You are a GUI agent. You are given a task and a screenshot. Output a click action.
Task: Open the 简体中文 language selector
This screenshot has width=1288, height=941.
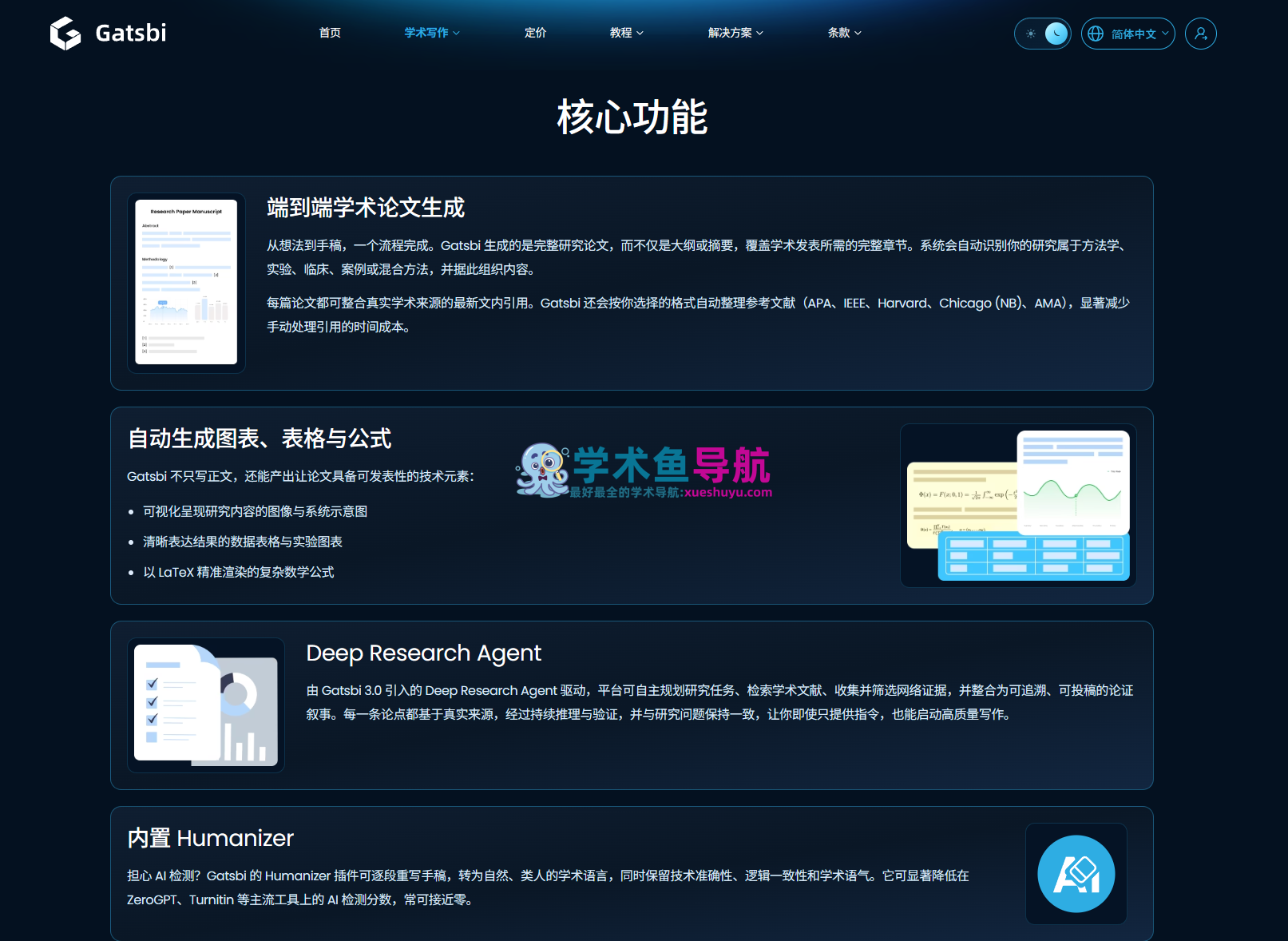coord(1127,34)
